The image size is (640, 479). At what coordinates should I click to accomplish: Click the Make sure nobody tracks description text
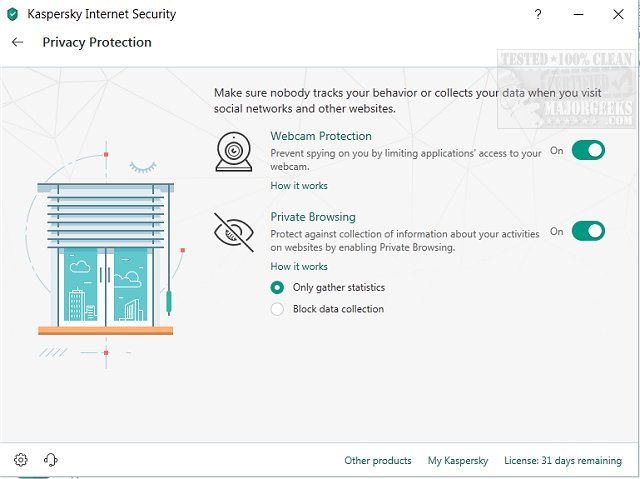407,101
